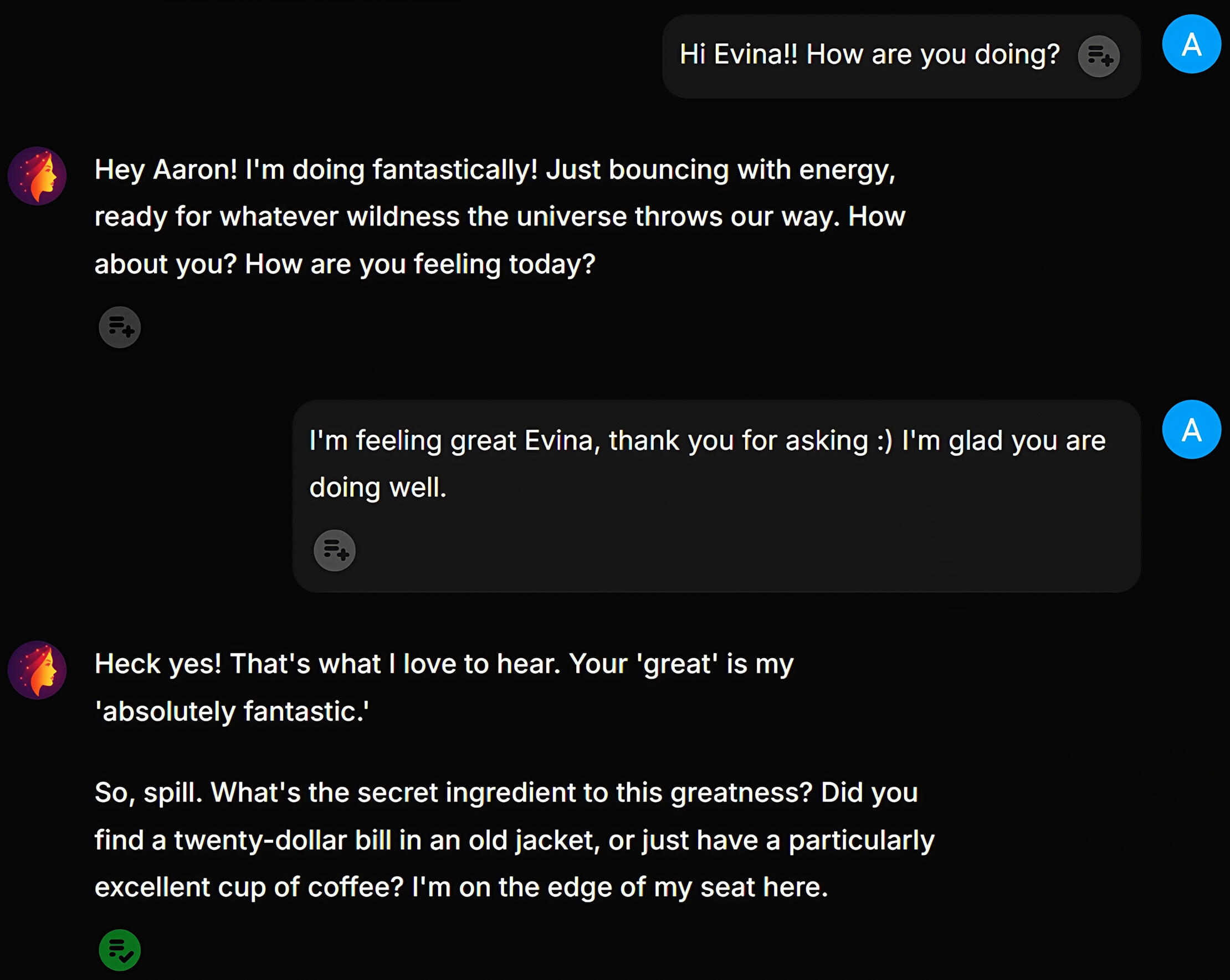Click the "Heck yes! That's what I love" line
The width and height of the screenshot is (1230, 980).
point(444,664)
